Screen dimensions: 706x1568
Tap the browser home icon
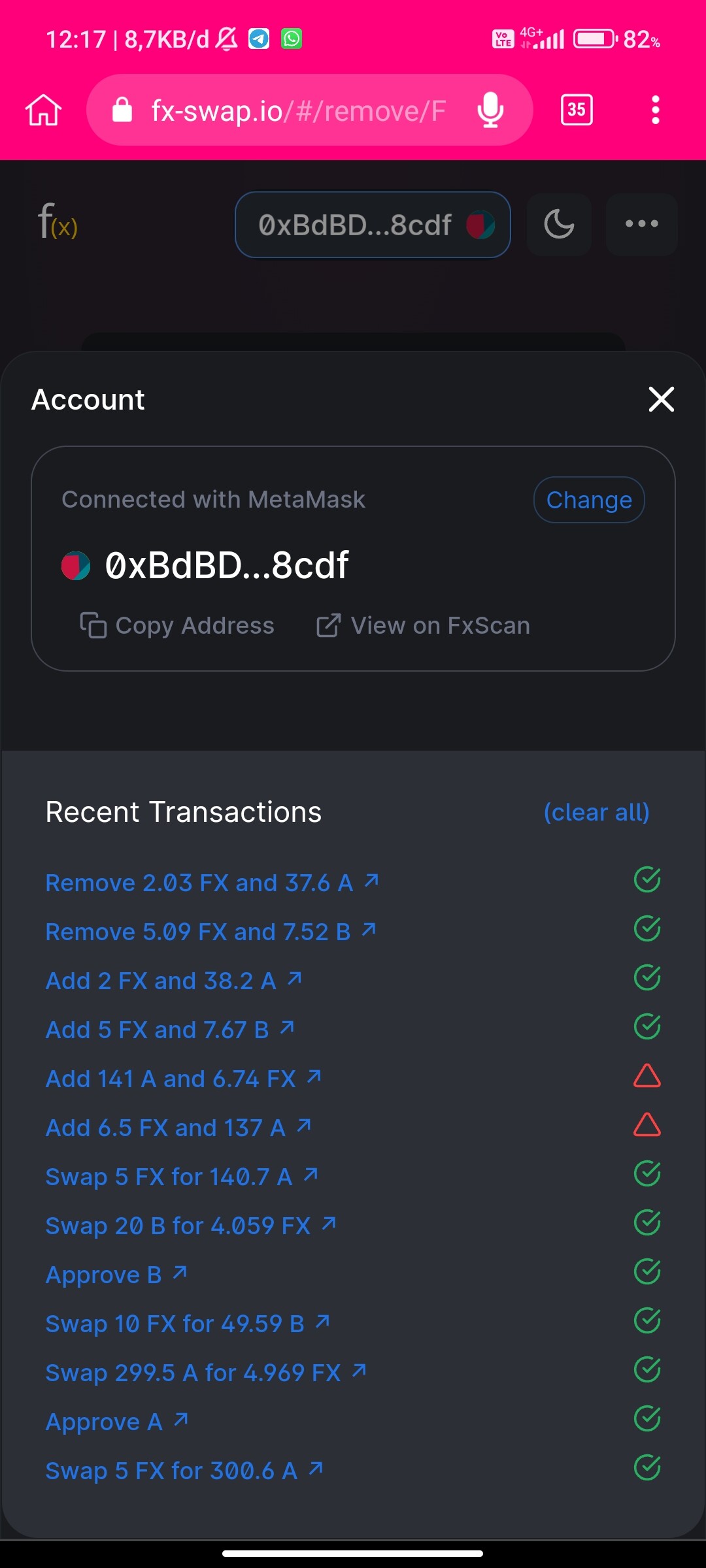[x=43, y=110]
